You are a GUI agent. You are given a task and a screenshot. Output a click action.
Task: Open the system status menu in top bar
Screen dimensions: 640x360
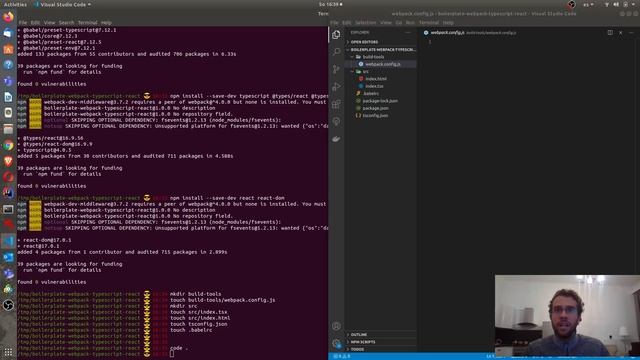coord(620,4)
